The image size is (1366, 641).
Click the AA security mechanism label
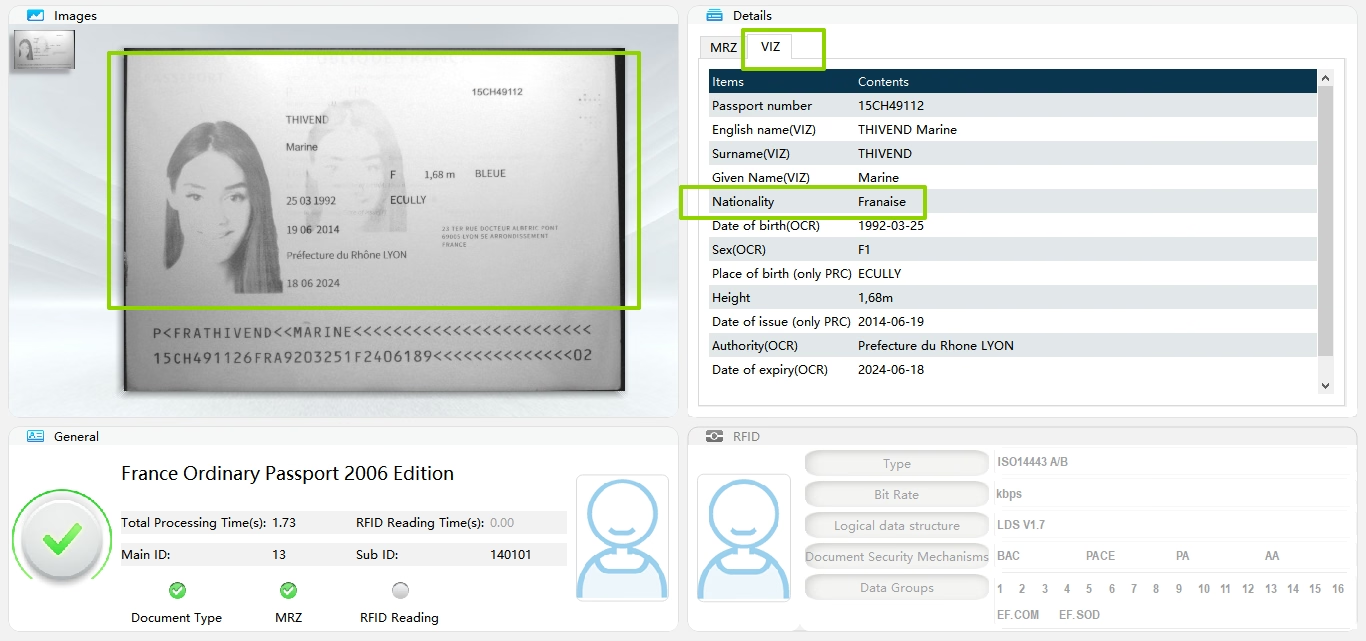pyautogui.click(x=1272, y=556)
